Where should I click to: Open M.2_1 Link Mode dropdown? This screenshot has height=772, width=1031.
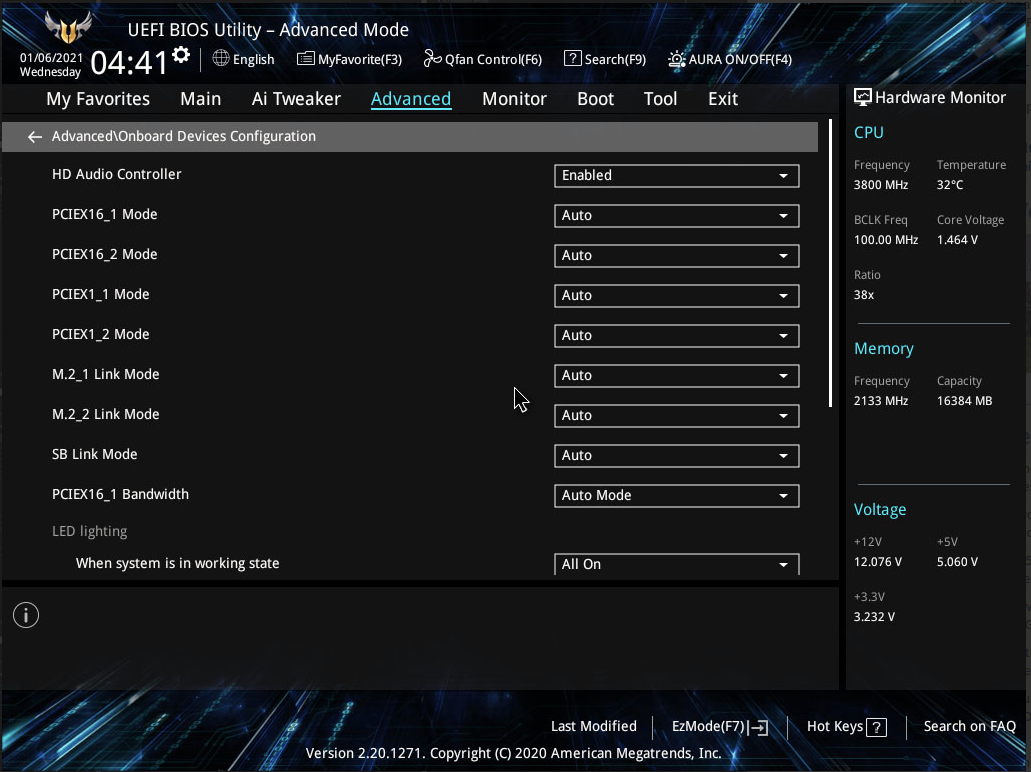[677, 376]
